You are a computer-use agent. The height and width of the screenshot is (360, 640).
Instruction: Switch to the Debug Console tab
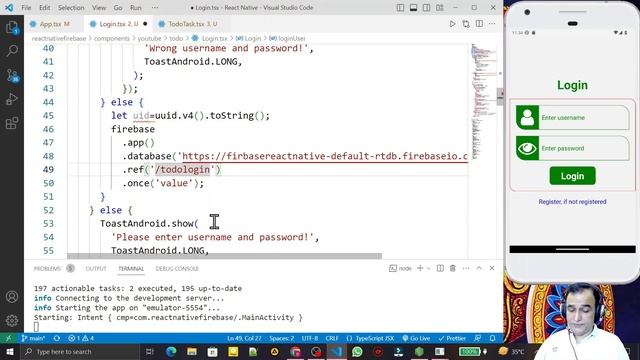[177, 269]
